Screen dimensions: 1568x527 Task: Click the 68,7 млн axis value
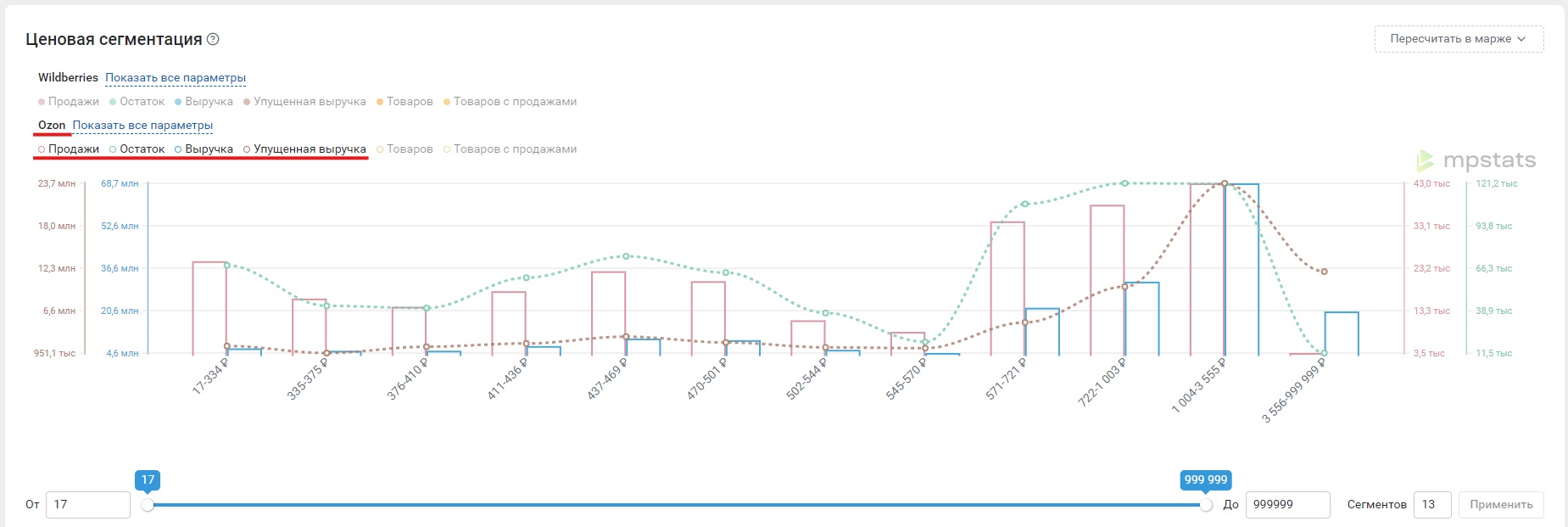[x=120, y=183]
